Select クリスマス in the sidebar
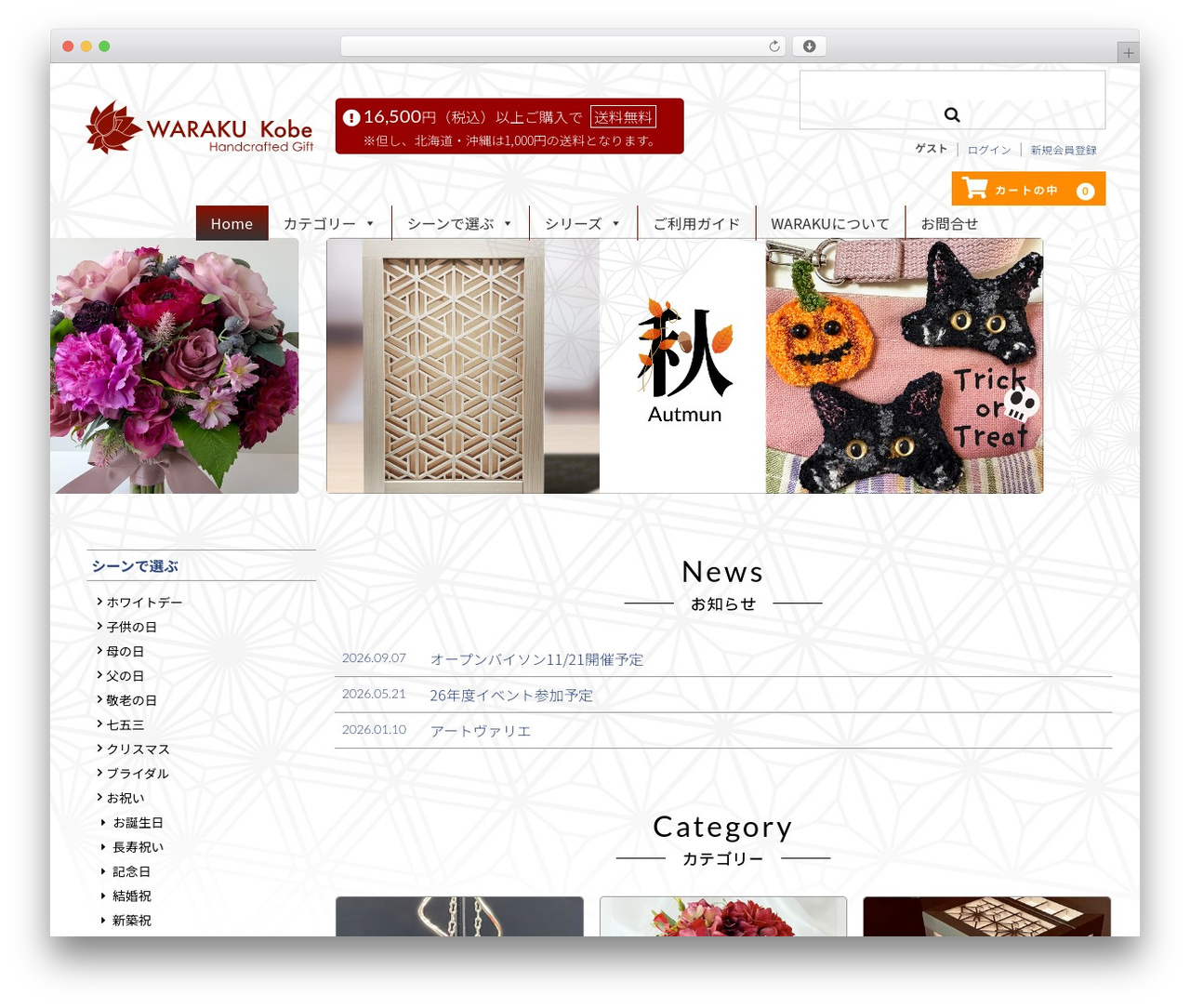The image size is (1190, 1008). (x=138, y=749)
